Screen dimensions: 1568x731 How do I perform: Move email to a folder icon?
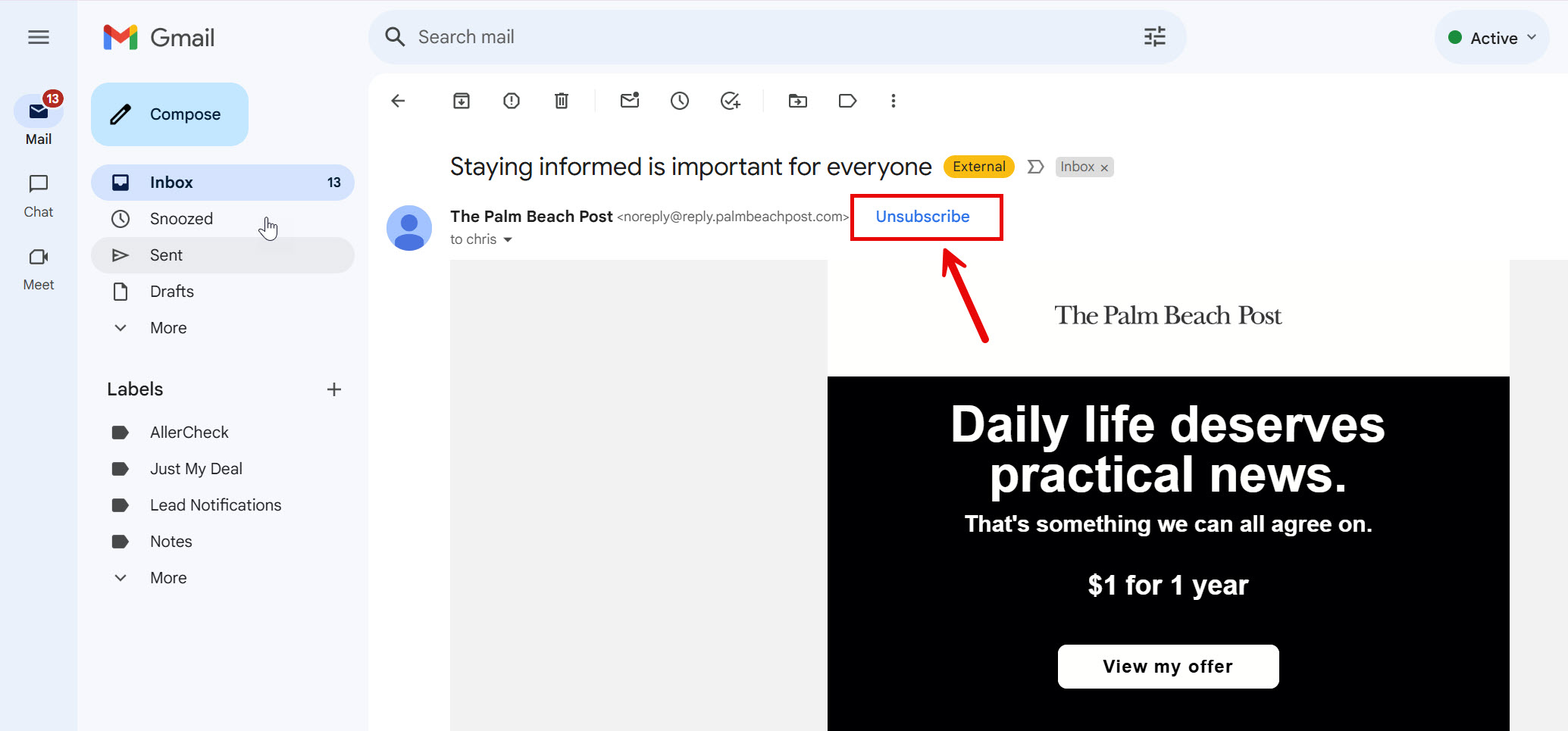pyautogui.click(x=798, y=101)
